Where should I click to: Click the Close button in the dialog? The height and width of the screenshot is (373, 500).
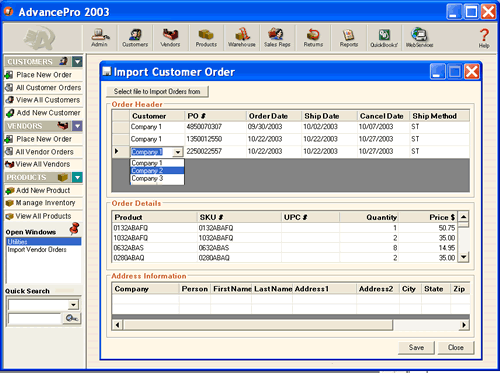[456, 348]
